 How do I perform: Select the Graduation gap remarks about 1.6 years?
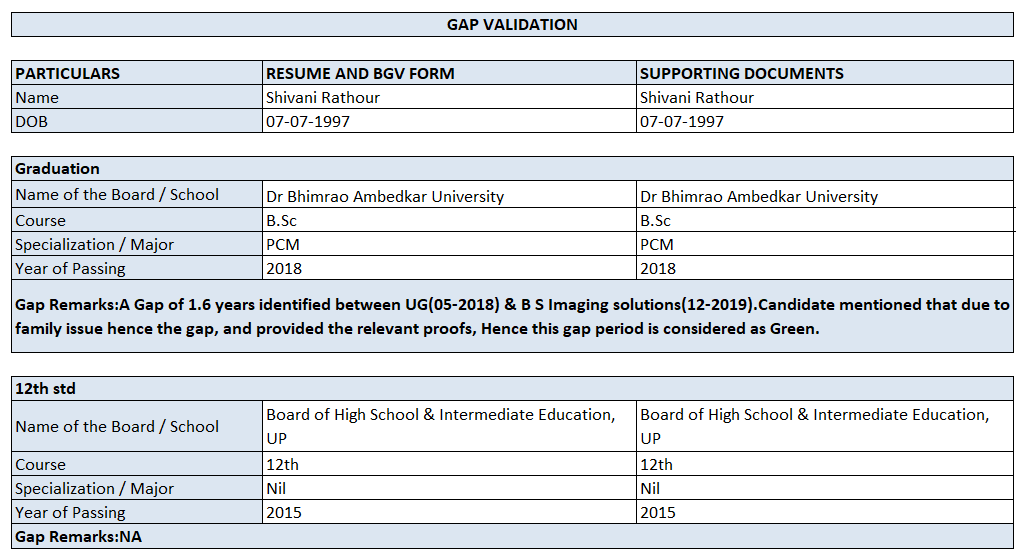tap(512, 316)
